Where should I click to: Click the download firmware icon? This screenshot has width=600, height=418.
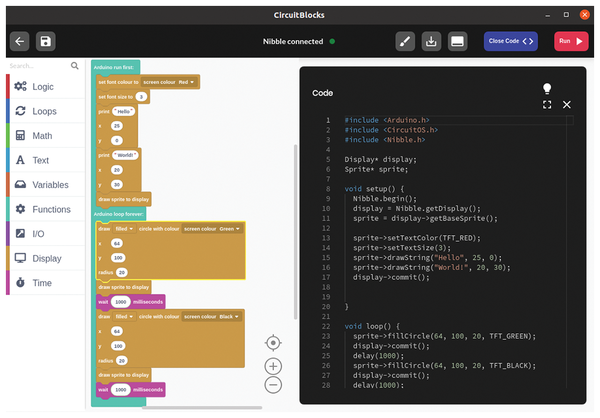coord(431,41)
